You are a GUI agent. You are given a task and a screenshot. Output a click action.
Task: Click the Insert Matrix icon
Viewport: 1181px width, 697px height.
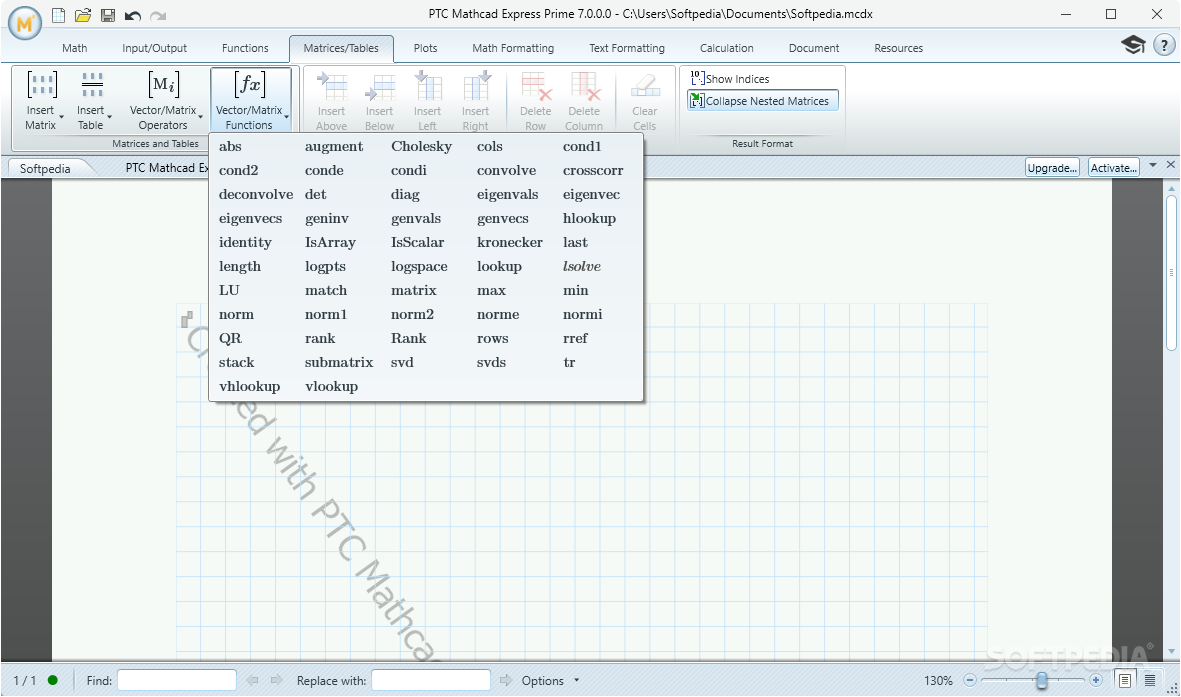[42, 84]
